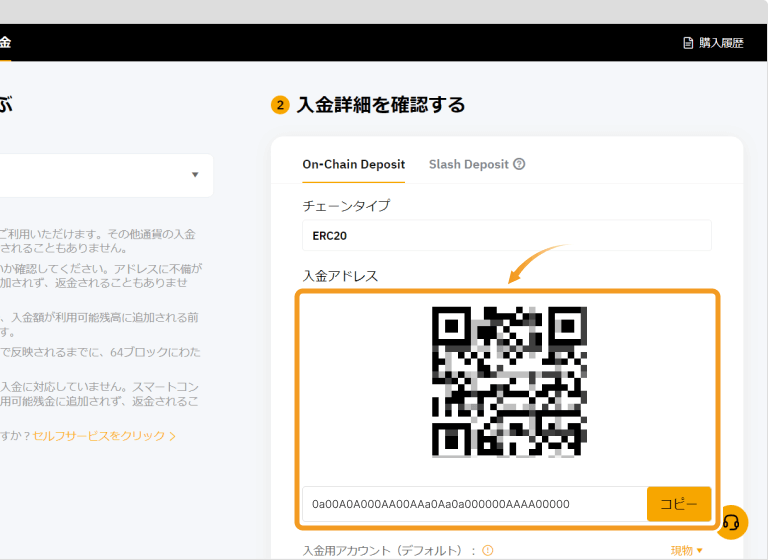
Task: Click the コピー copy button
Action: pos(679,504)
